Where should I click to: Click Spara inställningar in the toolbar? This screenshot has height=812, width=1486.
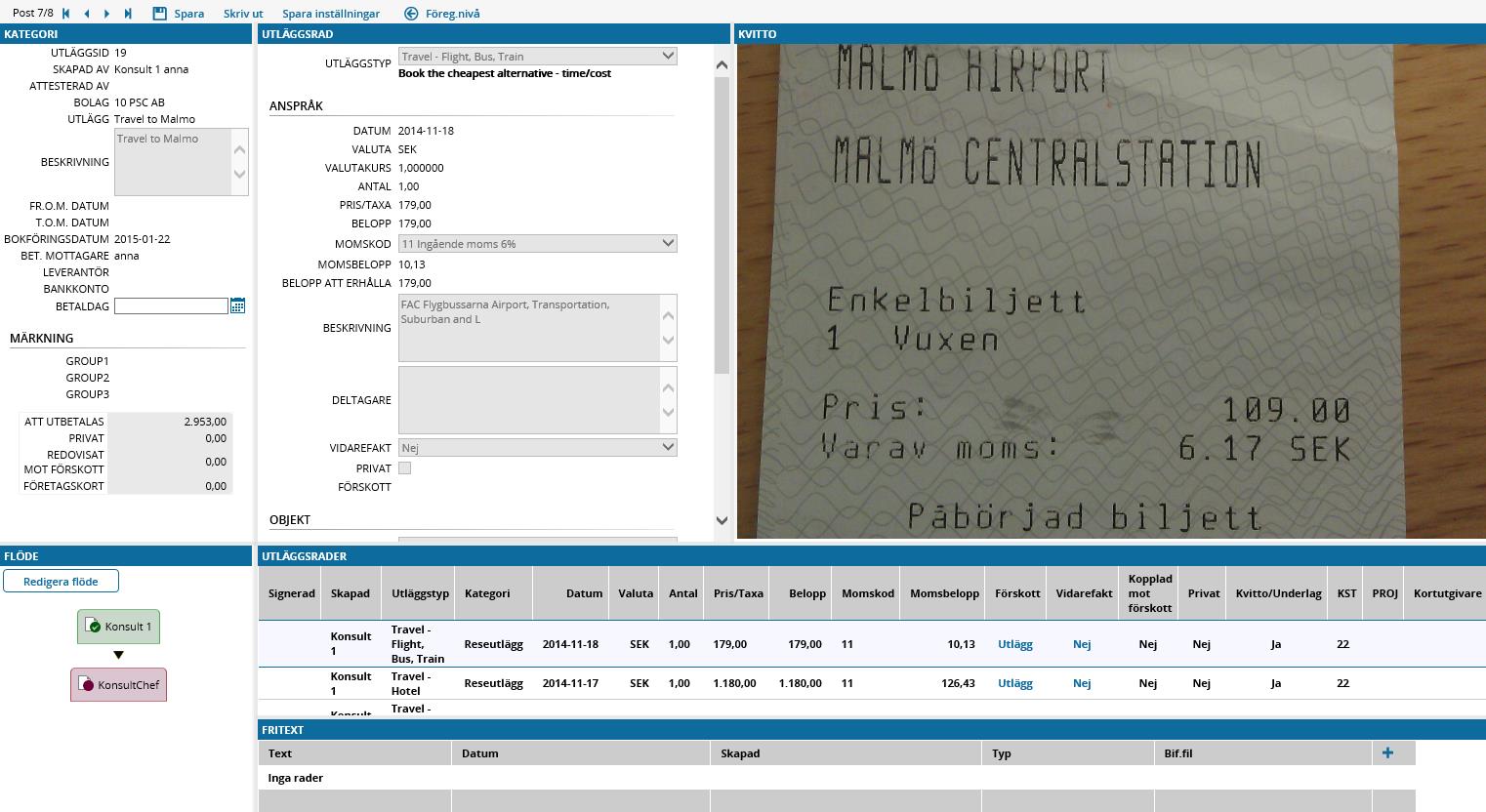(x=331, y=14)
